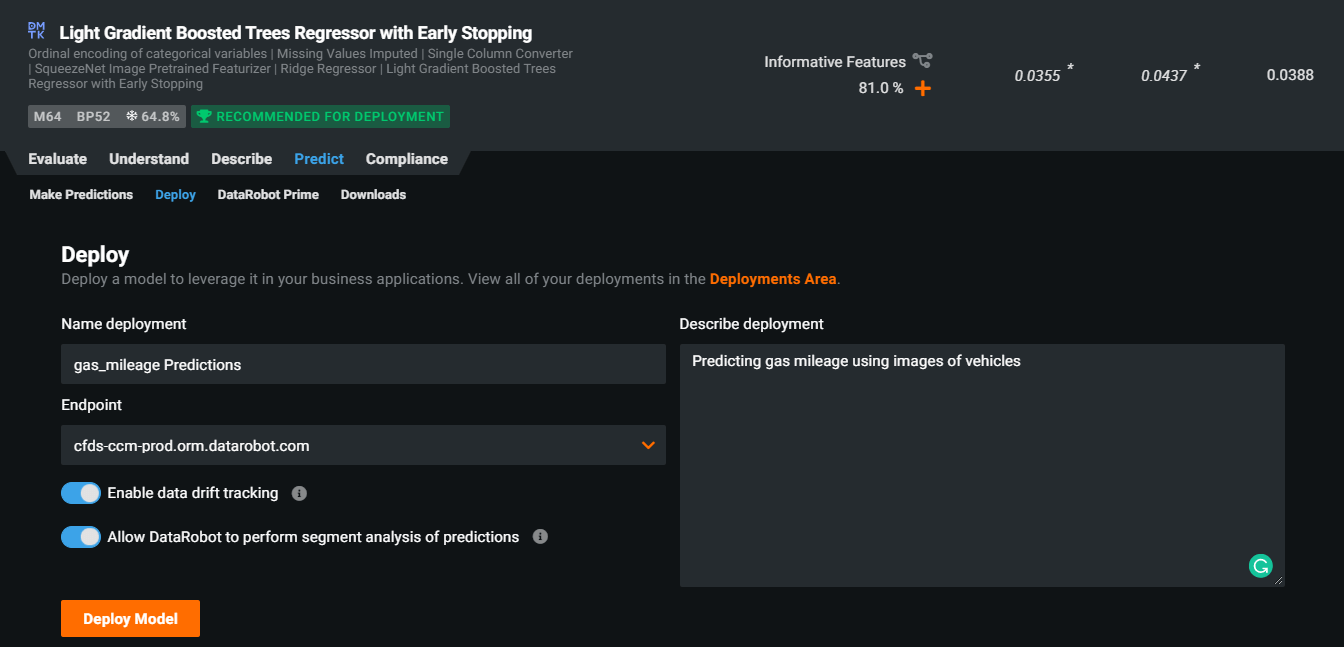Open the Describe tab
This screenshot has width=1344, height=647.
click(x=241, y=159)
